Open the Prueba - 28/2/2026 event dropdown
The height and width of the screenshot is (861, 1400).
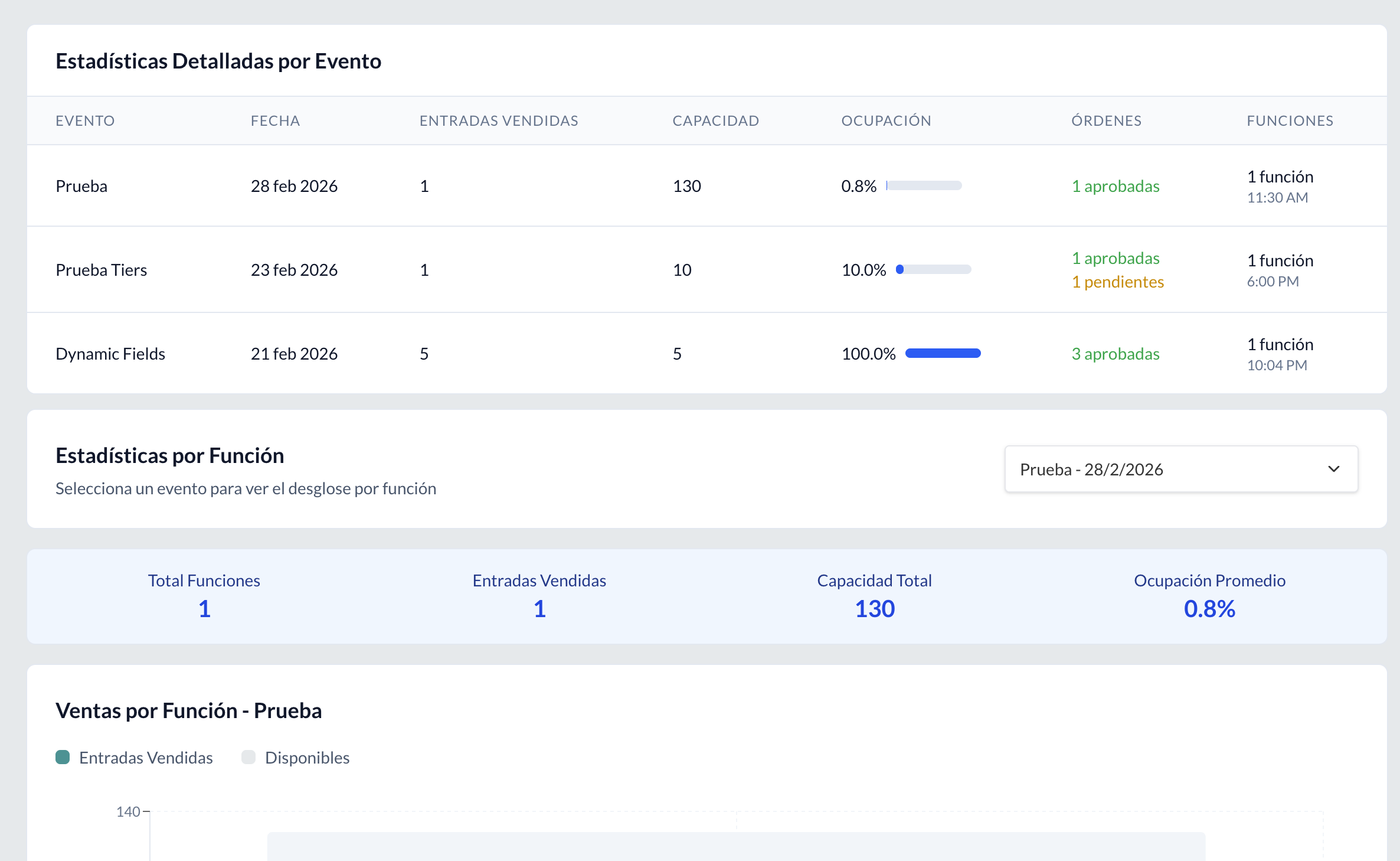point(1181,469)
